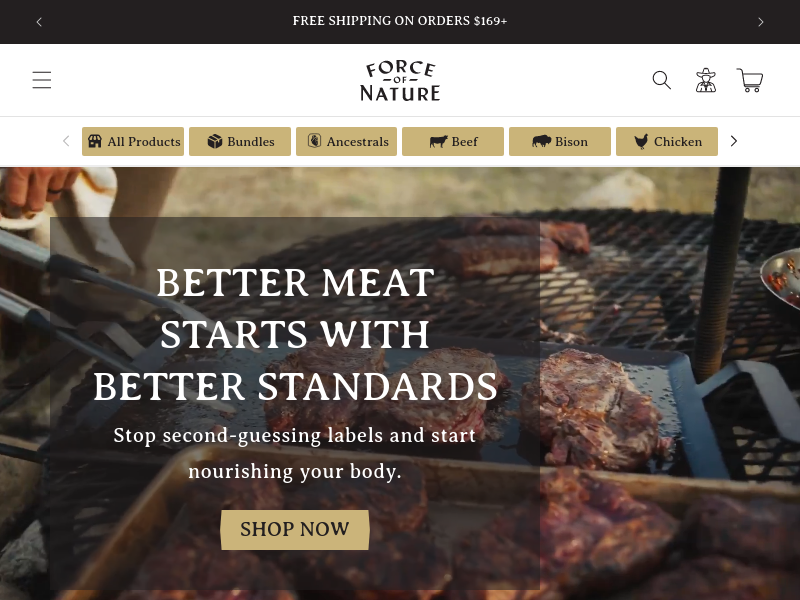This screenshot has height=600, width=800.
Task: Click the free shipping announcement text
Action: [400, 21]
